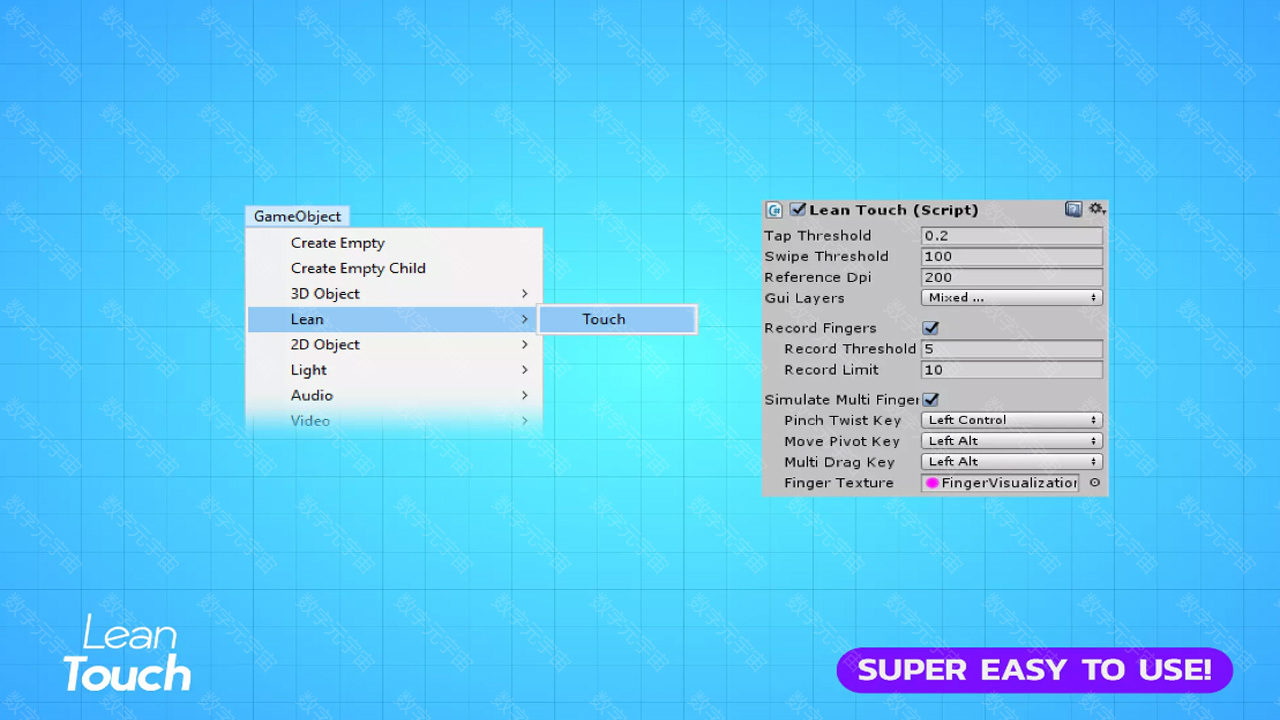Viewport: 1280px width, 720px height.
Task: Click the Swipe Threshold value field
Action: click(x=1012, y=257)
